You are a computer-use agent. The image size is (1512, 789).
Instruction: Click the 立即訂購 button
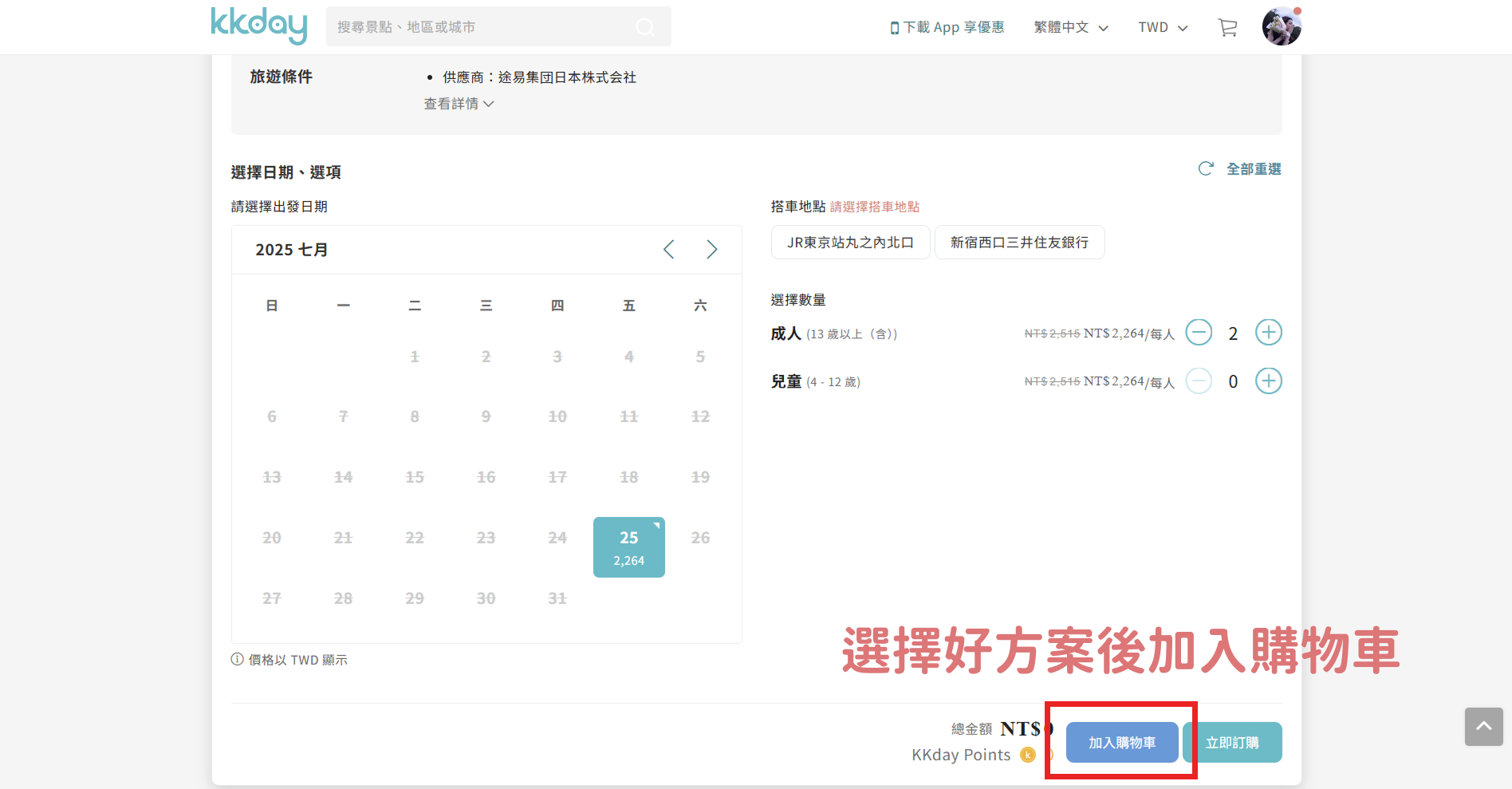pos(1232,742)
